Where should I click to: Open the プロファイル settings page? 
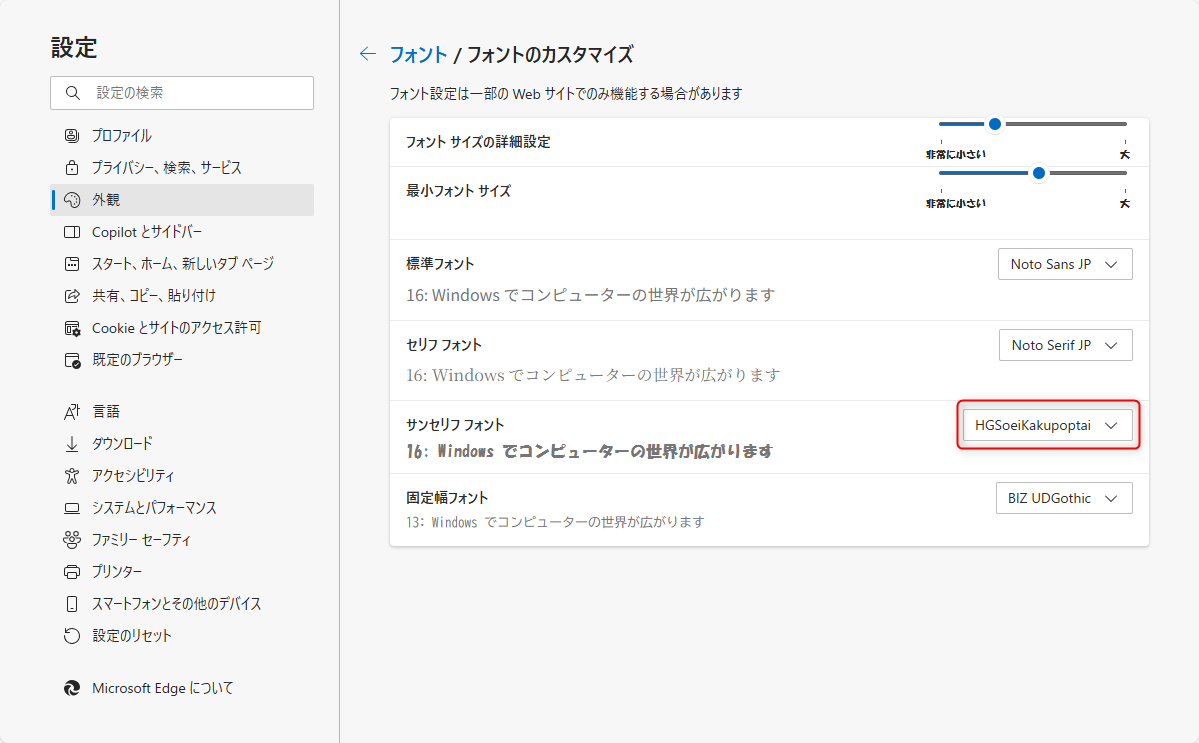click(182, 135)
